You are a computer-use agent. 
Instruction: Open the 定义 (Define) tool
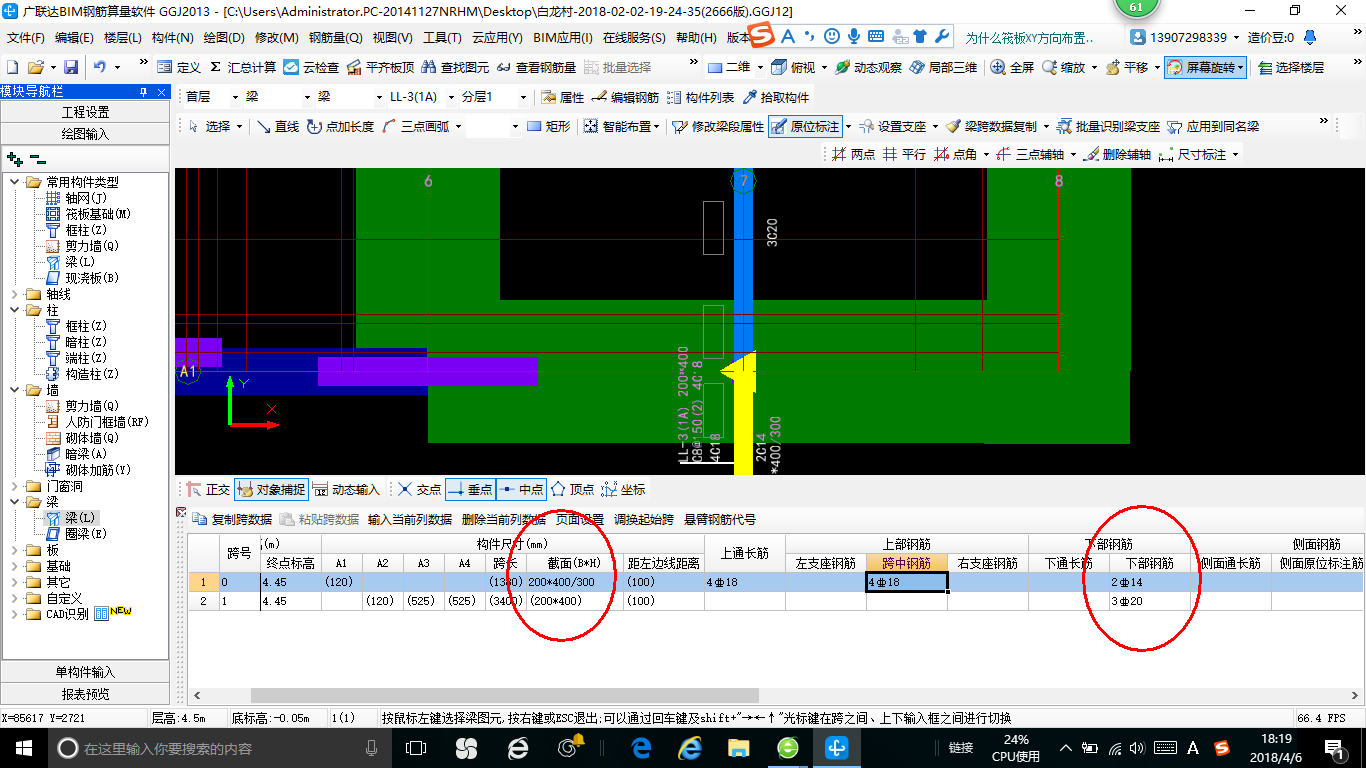pos(179,67)
